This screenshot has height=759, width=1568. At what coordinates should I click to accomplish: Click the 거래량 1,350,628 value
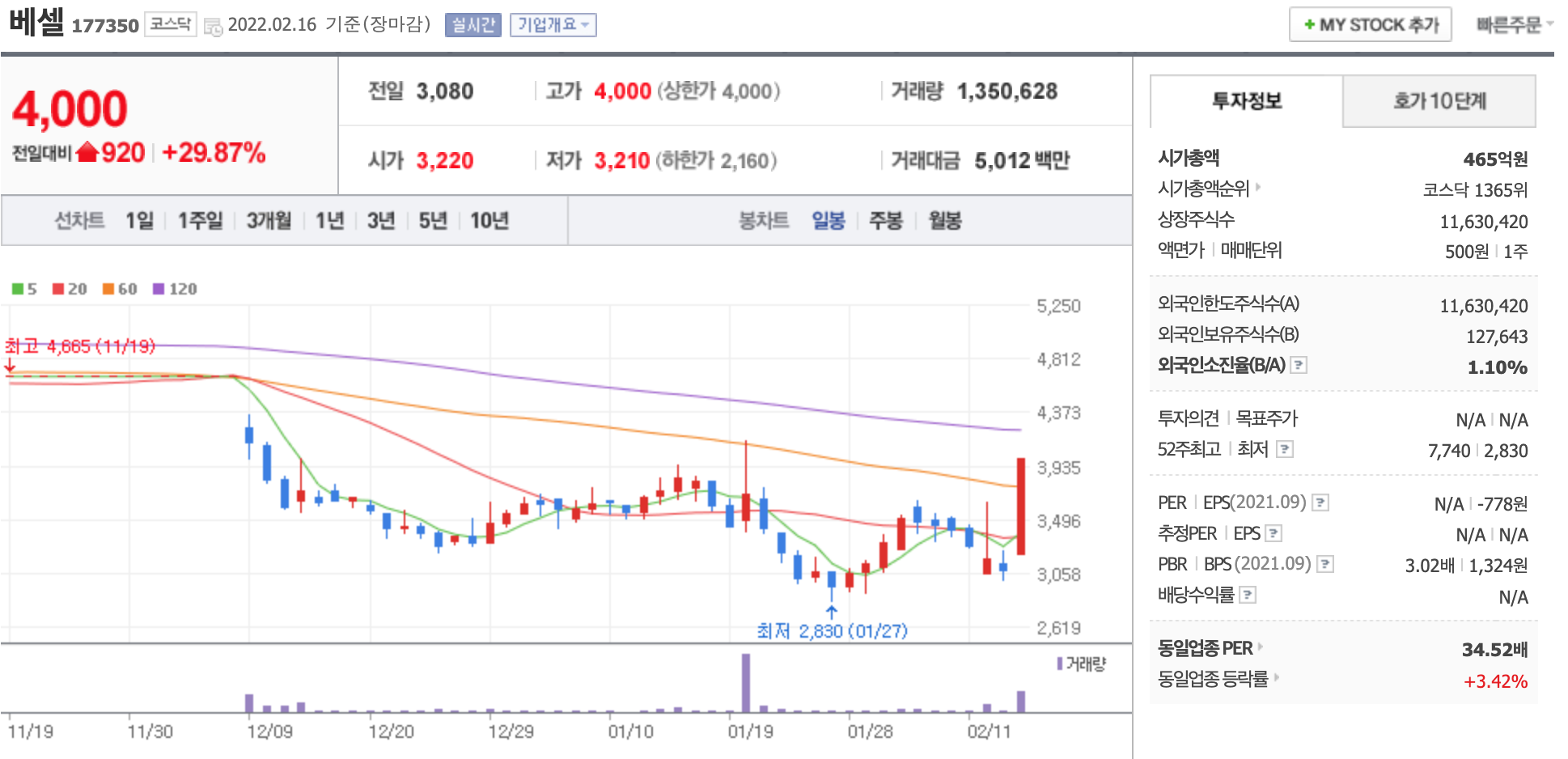[1007, 91]
